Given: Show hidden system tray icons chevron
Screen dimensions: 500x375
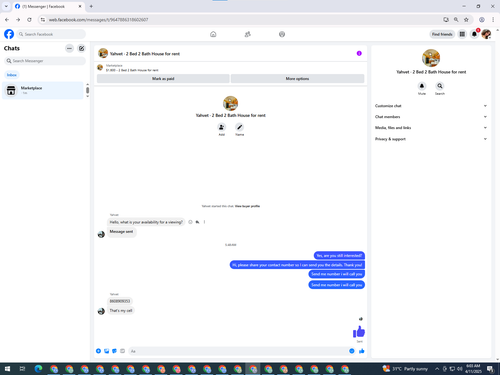Looking at the screenshot, I should point(437,369).
